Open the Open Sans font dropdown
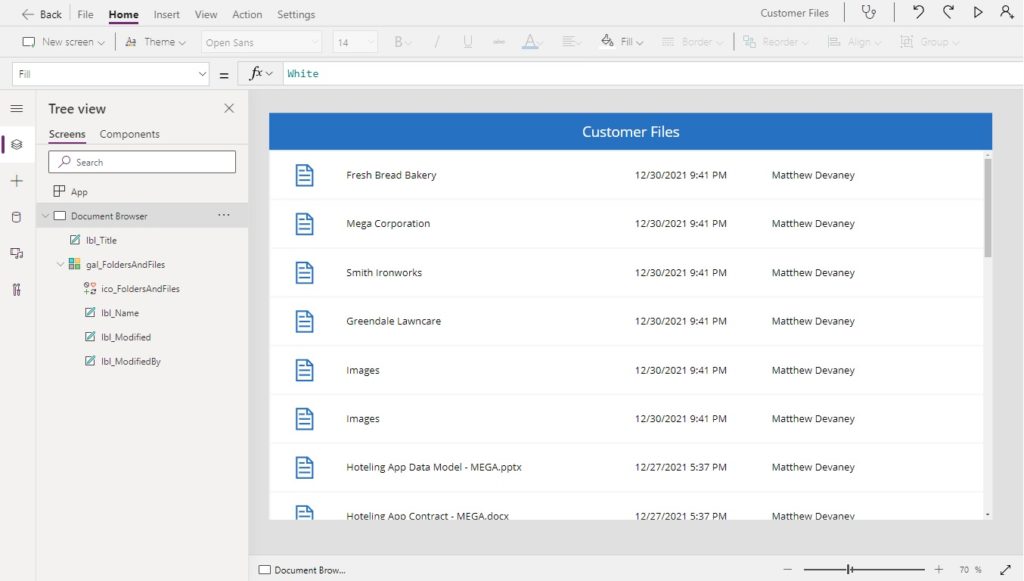 click(x=261, y=43)
